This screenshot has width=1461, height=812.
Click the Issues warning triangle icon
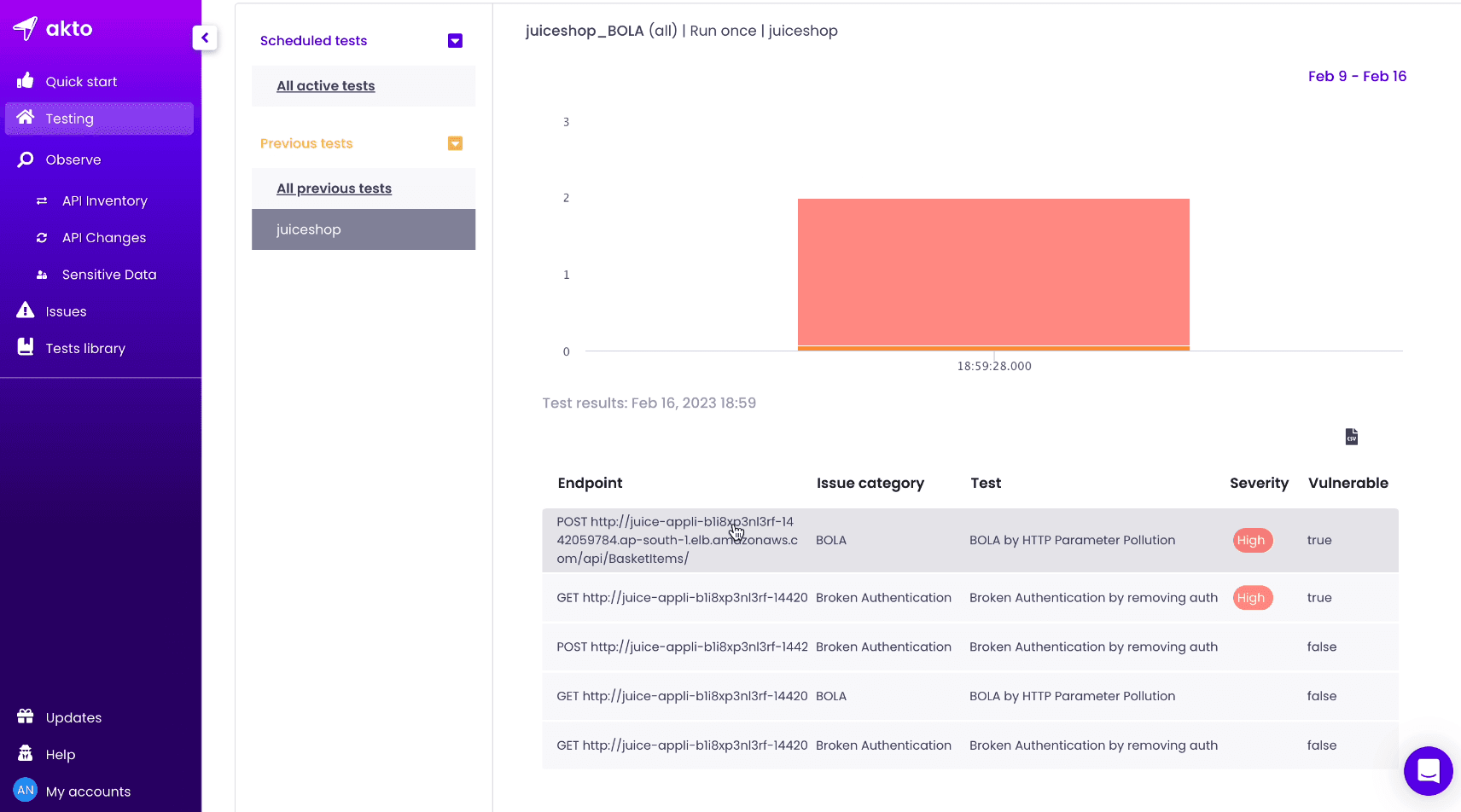point(26,310)
